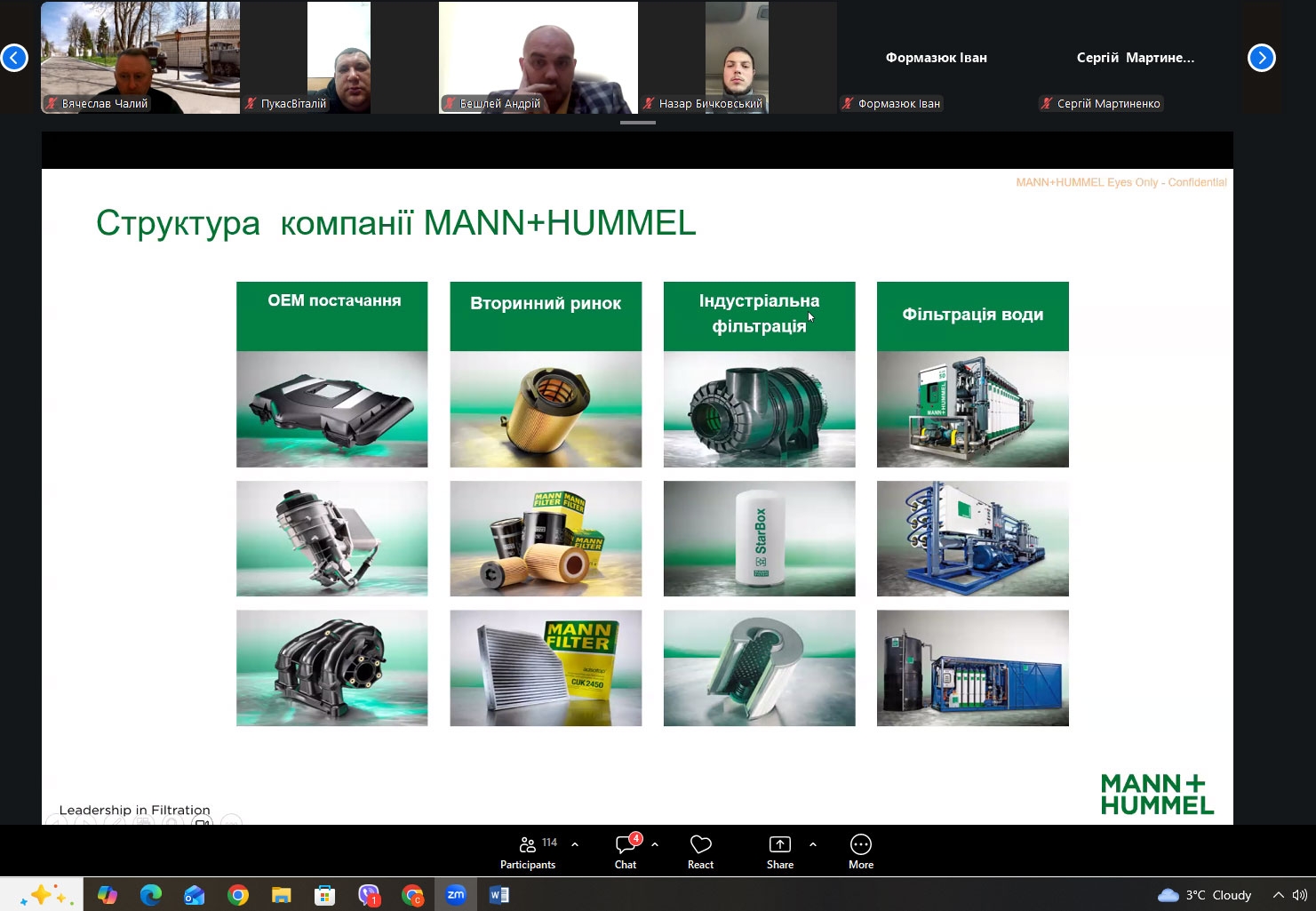Select the Формазюк Іван participant tile

937,58
